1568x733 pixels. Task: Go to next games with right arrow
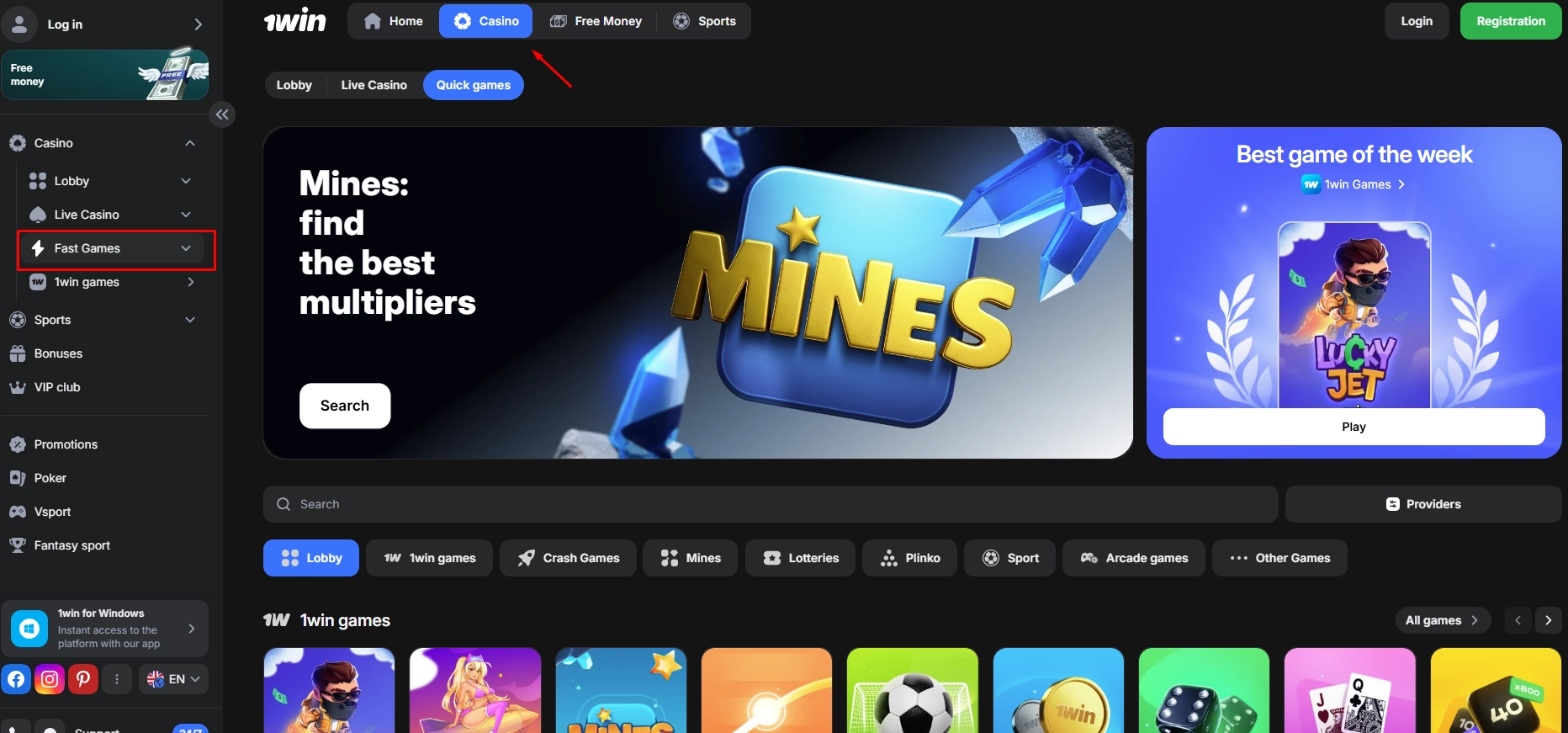(x=1548, y=620)
